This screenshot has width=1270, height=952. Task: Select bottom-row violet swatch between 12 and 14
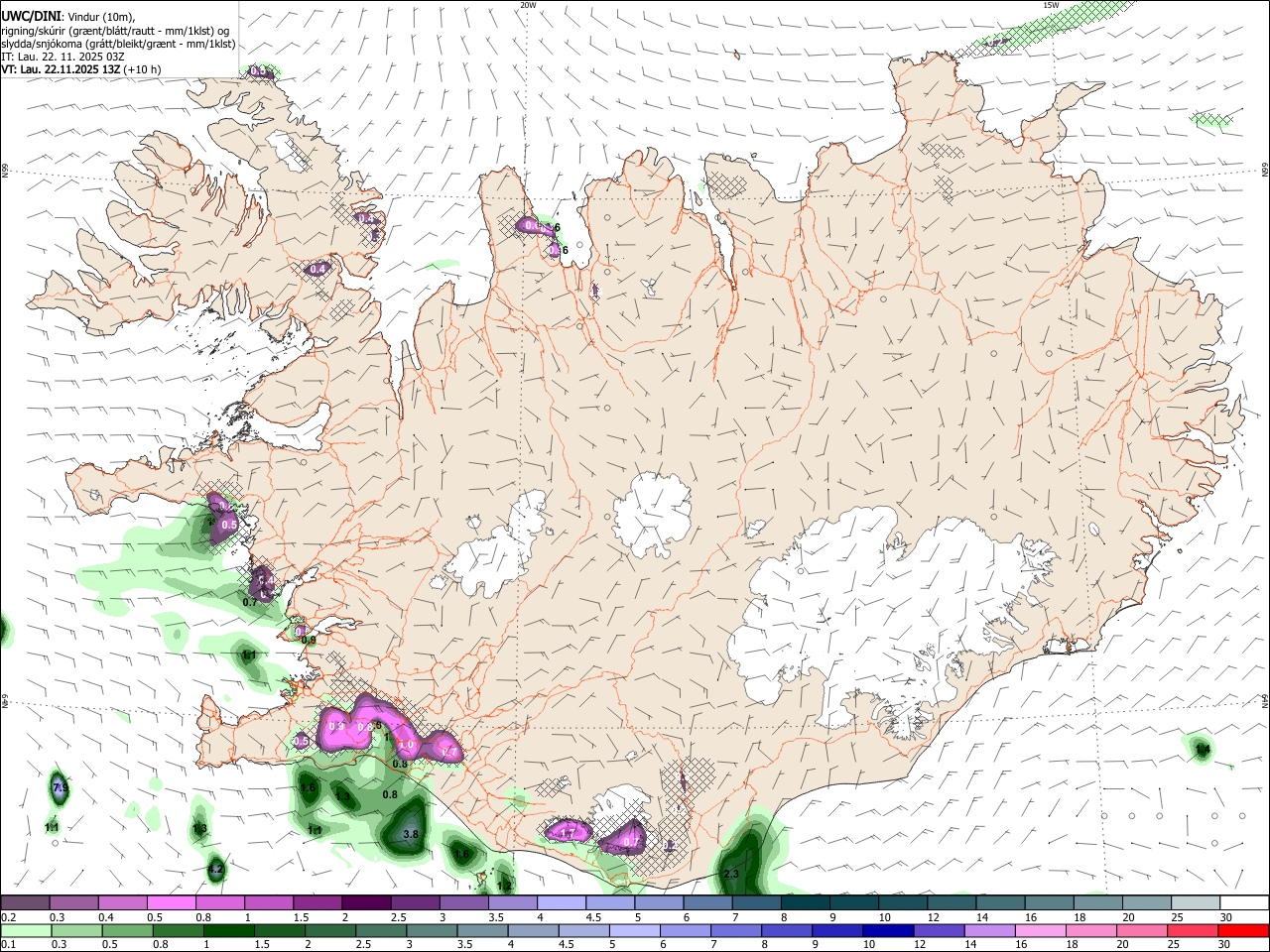[x=941, y=930]
